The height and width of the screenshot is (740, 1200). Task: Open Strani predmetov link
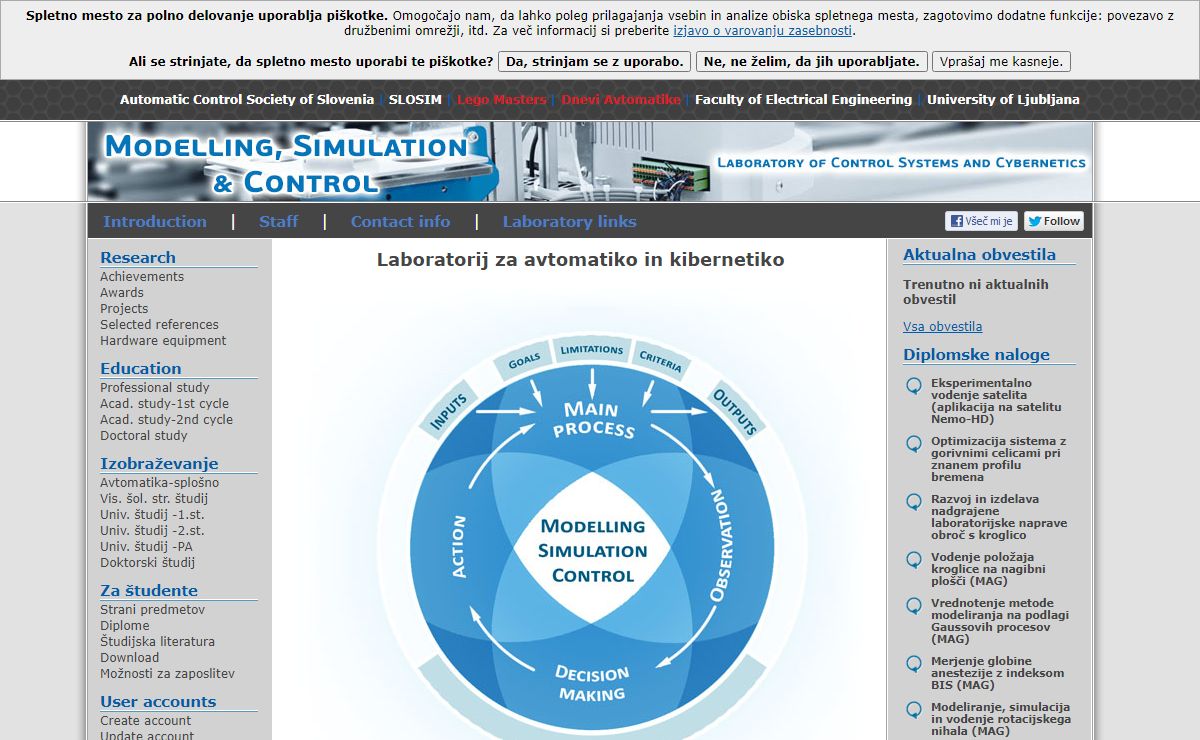pos(152,609)
